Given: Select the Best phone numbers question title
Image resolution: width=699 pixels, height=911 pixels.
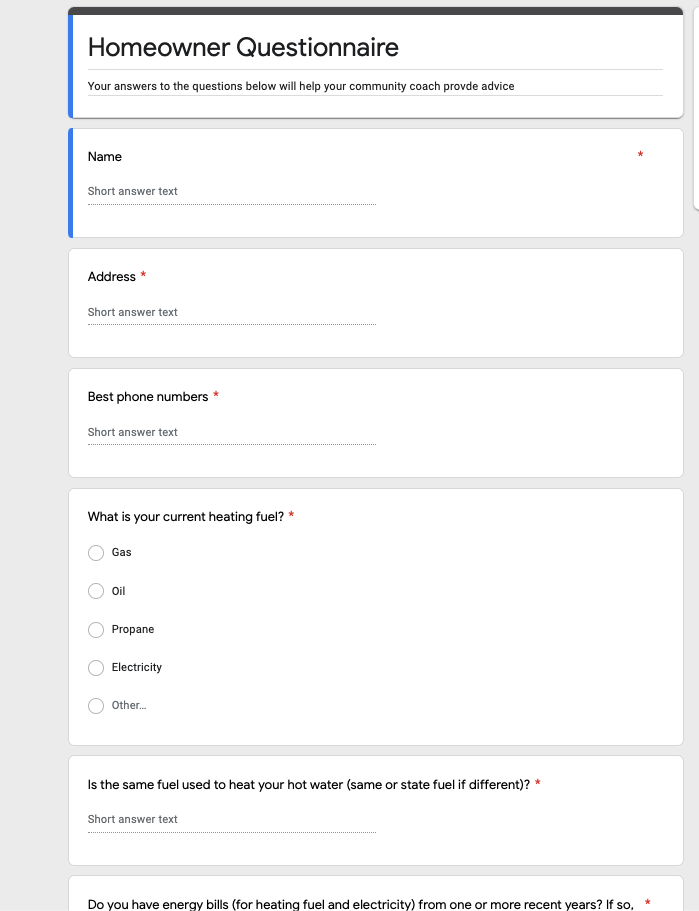Looking at the screenshot, I should pos(148,397).
